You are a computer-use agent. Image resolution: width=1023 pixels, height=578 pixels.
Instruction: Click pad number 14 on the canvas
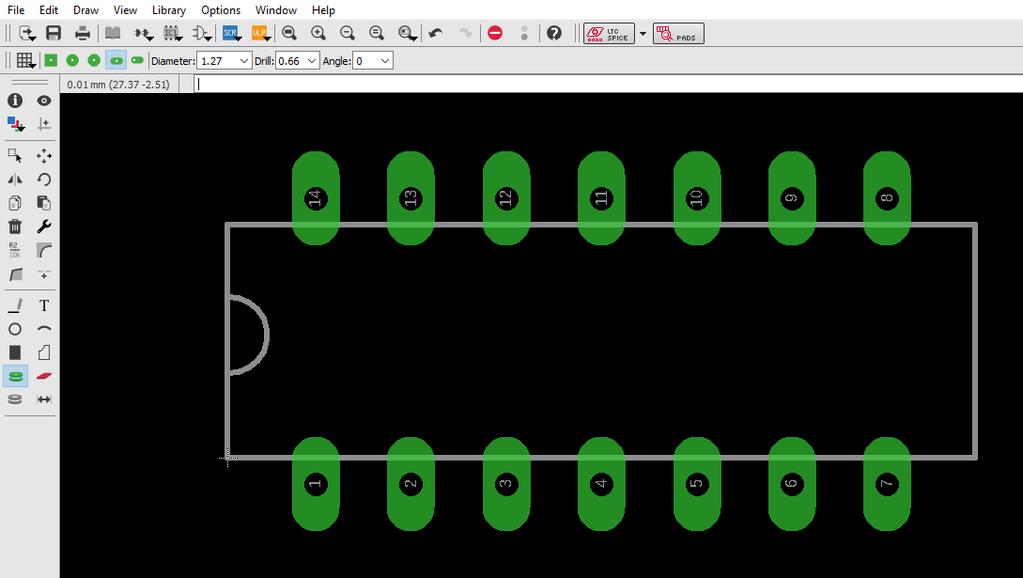click(x=316, y=198)
